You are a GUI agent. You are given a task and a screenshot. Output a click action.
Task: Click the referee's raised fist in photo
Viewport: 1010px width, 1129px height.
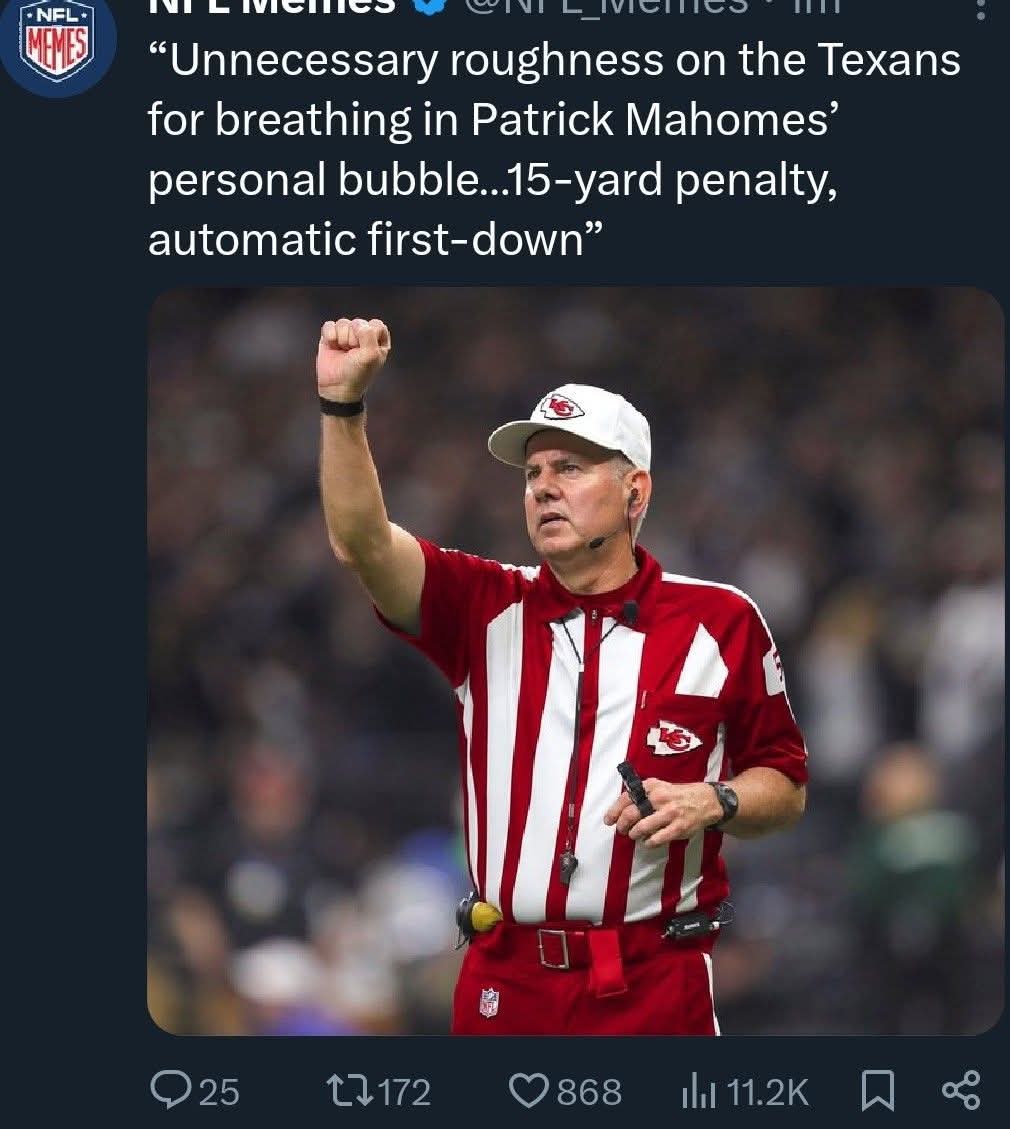(x=353, y=356)
